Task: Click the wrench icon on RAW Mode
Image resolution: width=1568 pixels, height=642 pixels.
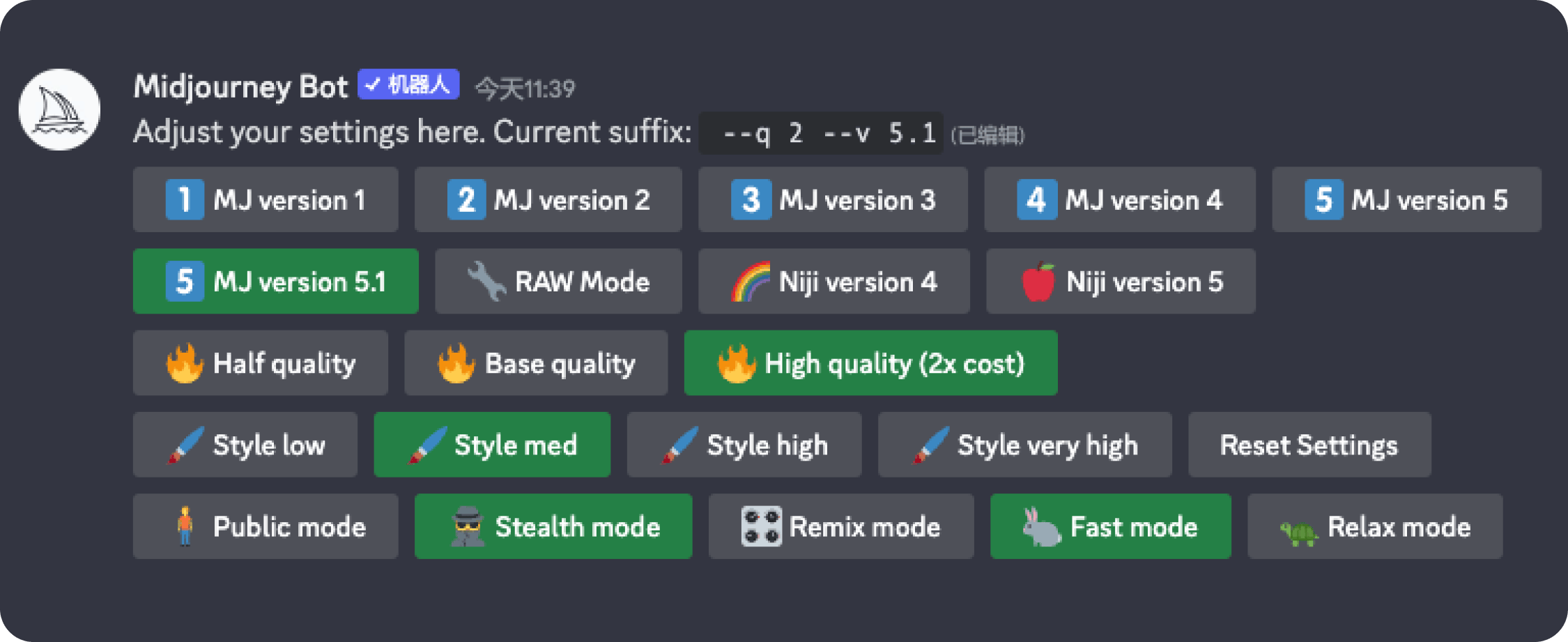Action: [x=486, y=282]
